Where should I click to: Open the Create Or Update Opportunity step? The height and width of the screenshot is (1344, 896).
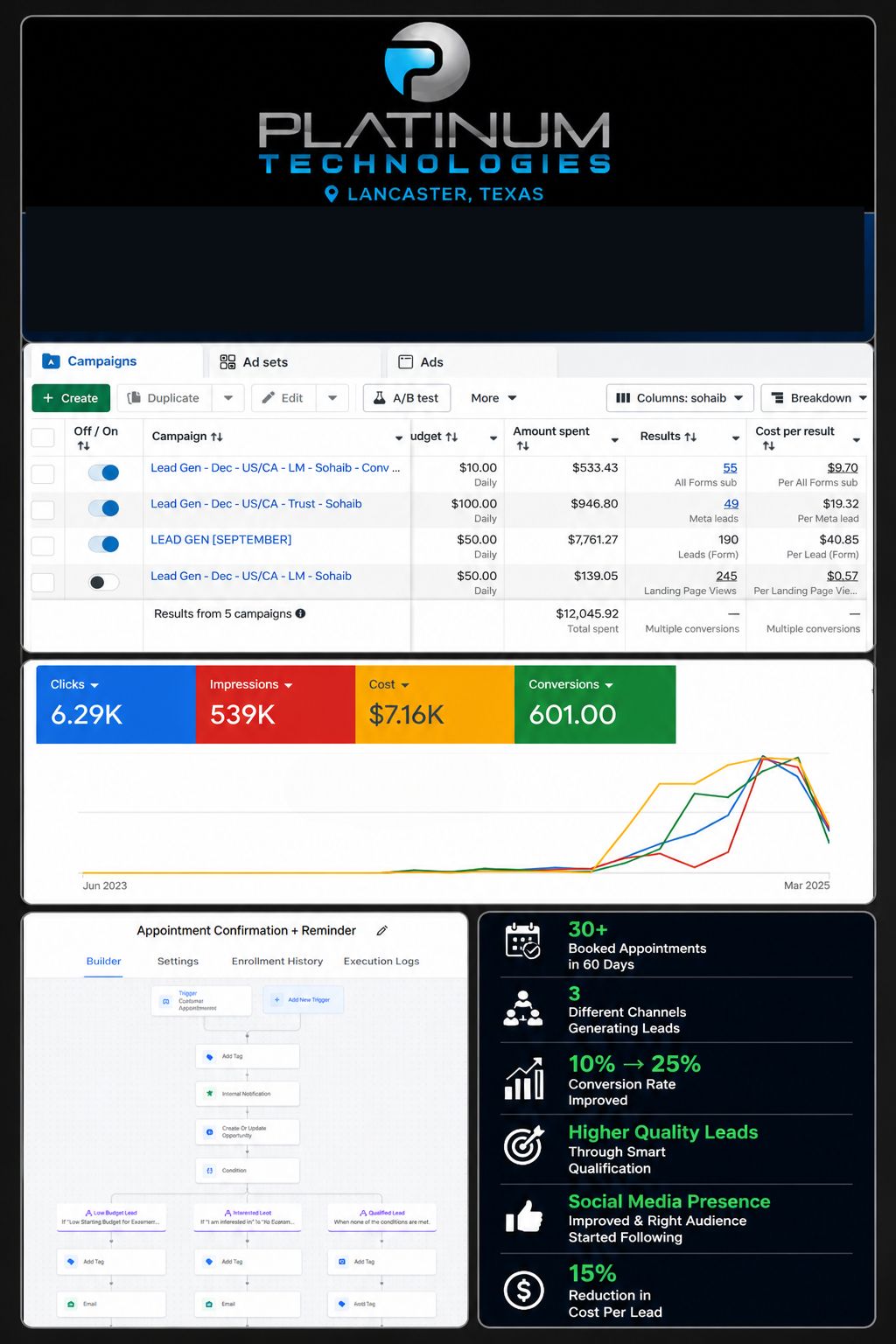click(x=248, y=1131)
